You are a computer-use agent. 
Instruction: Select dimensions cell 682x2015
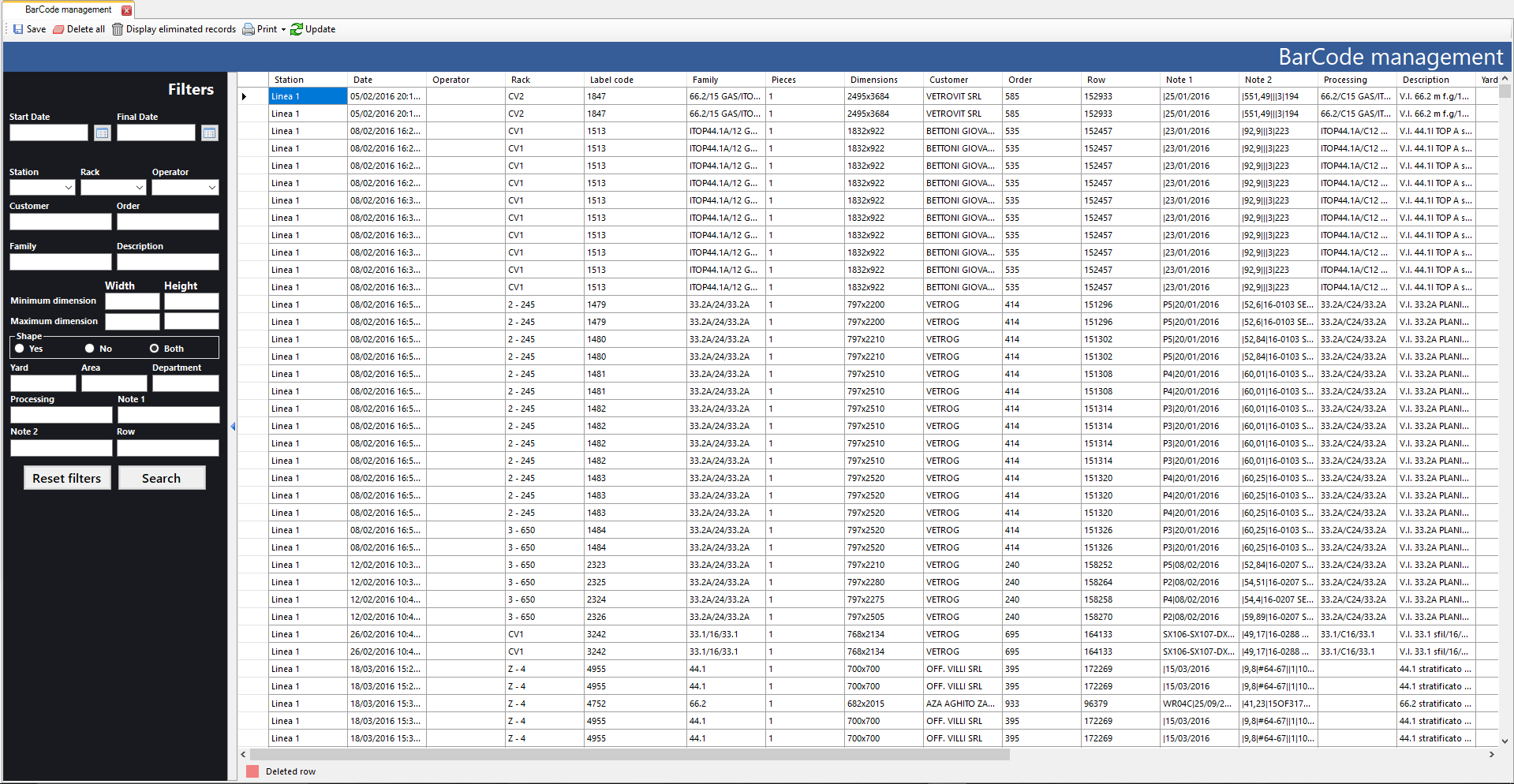click(884, 704)
